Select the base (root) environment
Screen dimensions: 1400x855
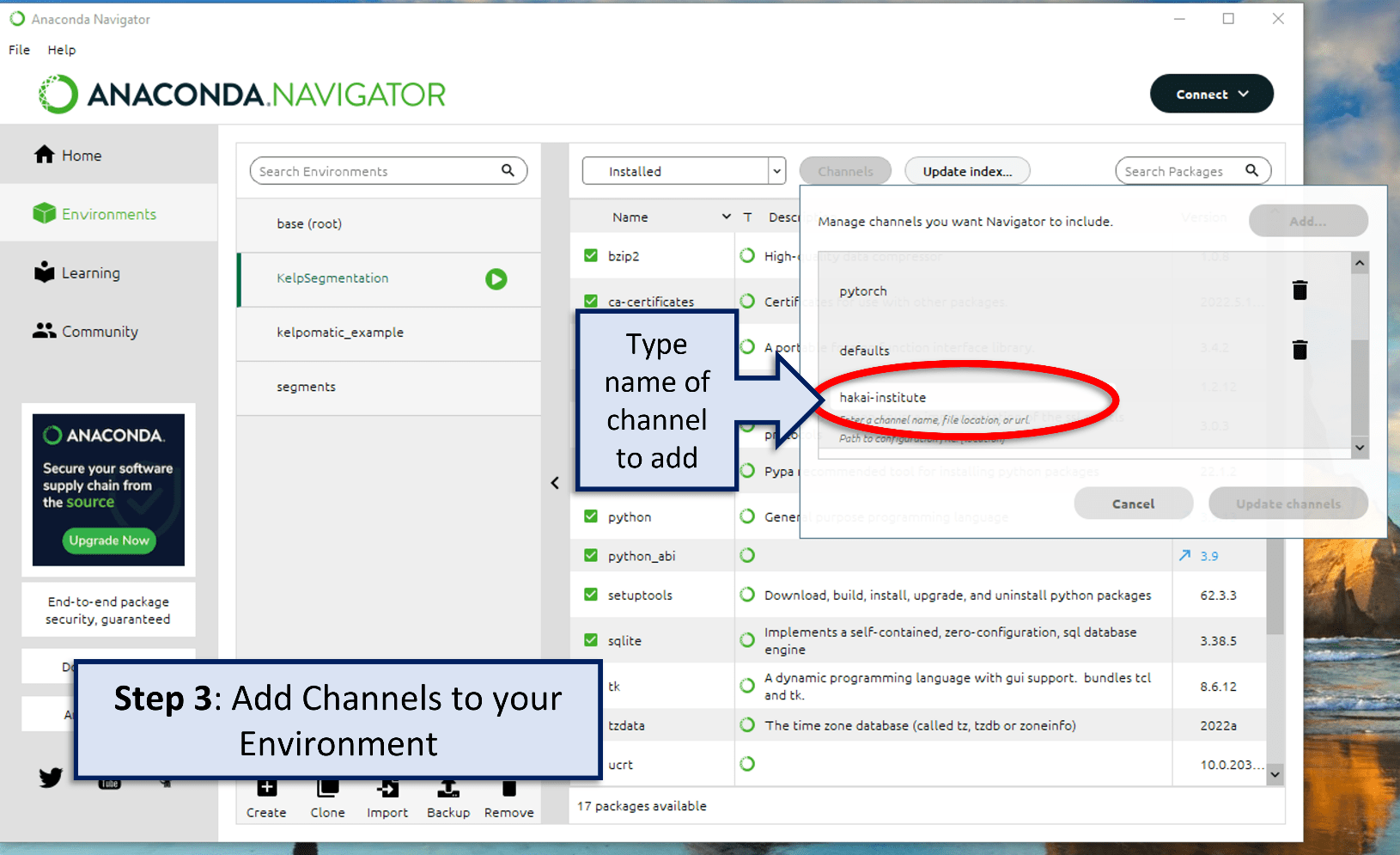(x=389, y=223)
